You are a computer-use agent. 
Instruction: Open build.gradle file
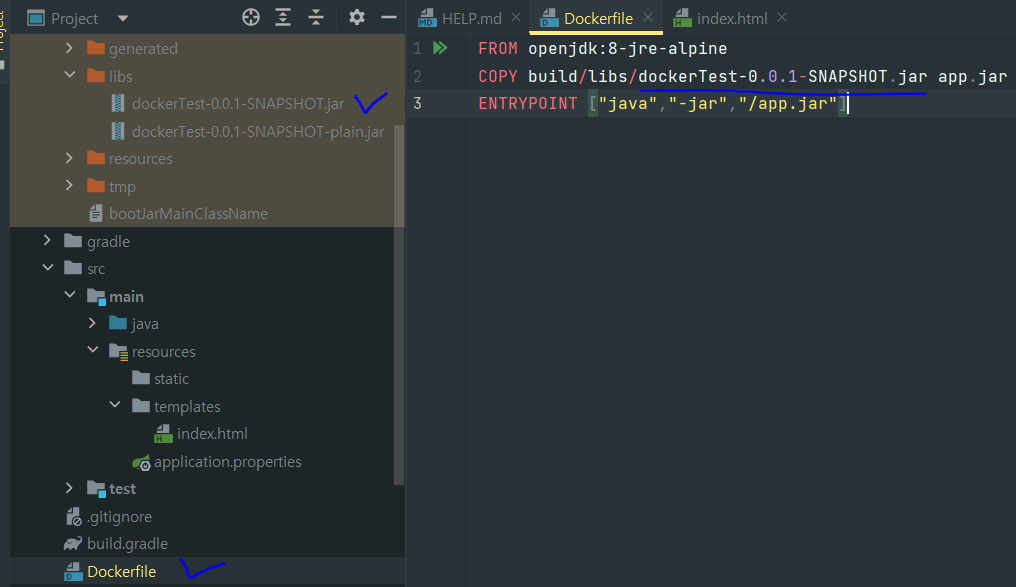click(127, 544)
